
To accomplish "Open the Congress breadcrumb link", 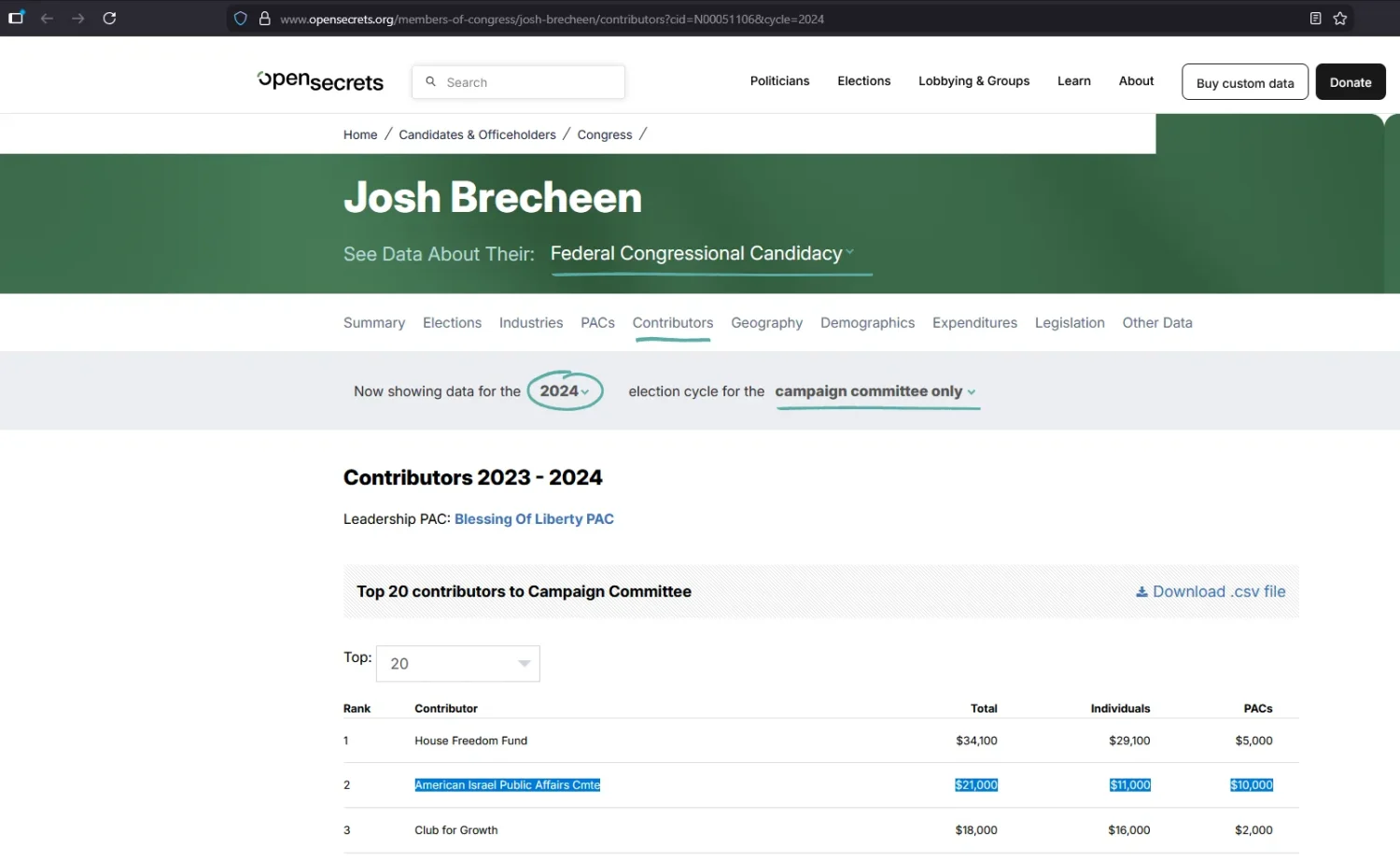I will (x=605, y=134).
